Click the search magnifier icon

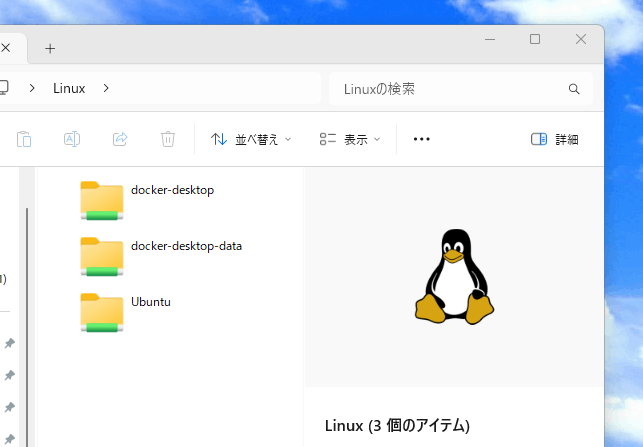click(574, 89)
